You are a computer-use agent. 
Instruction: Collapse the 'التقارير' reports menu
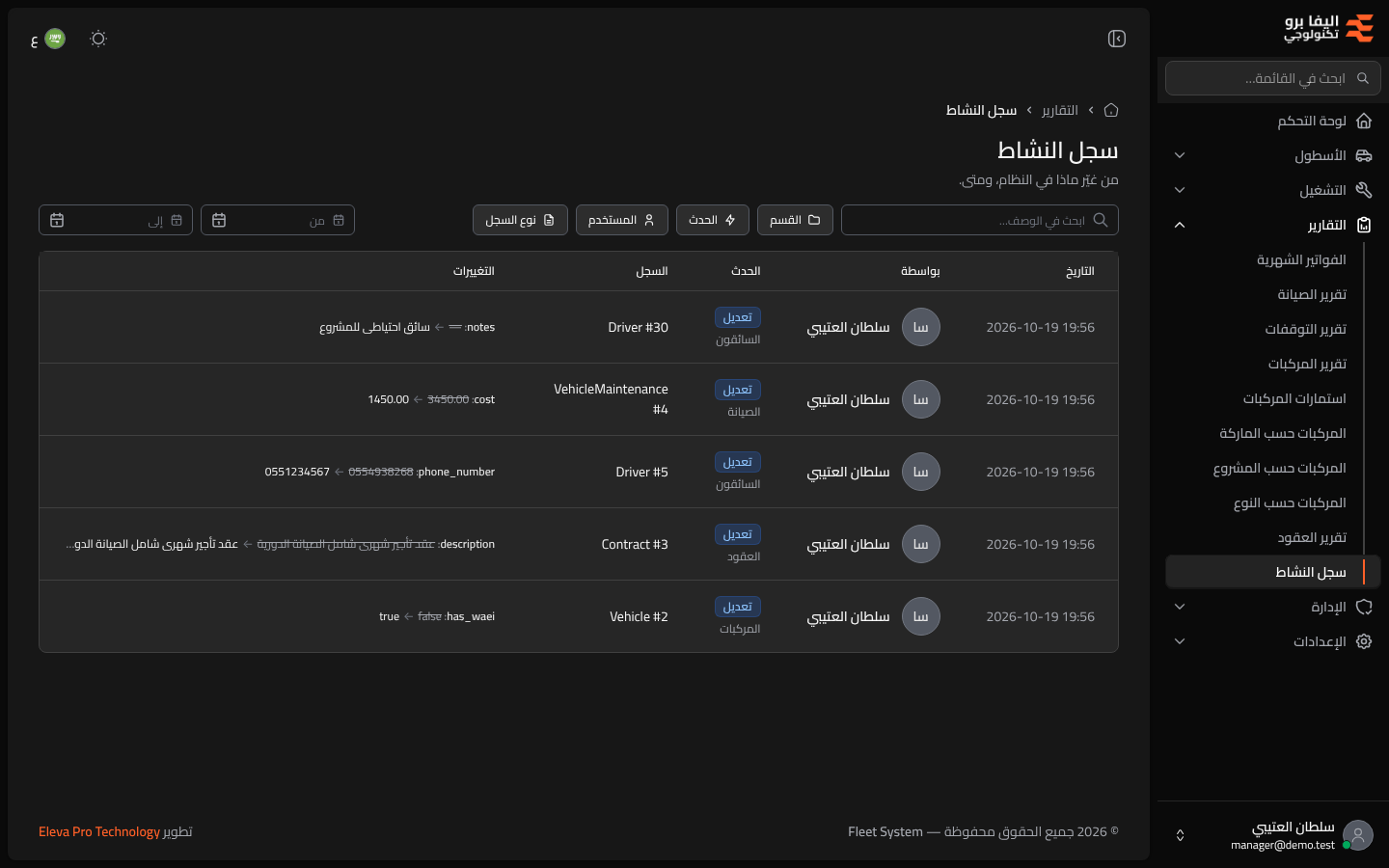1273,225
